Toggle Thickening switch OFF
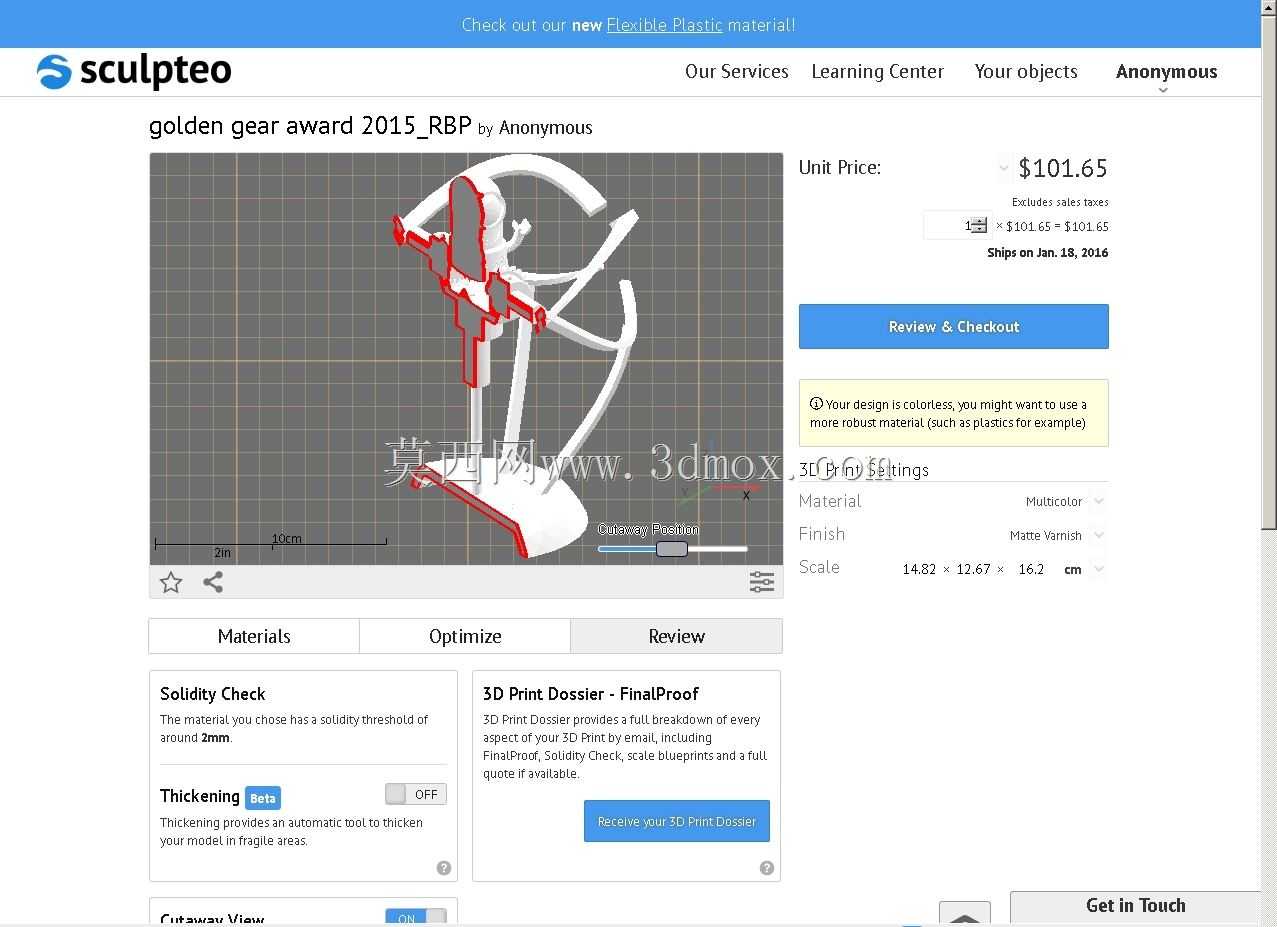 click(x=416, y=794)
